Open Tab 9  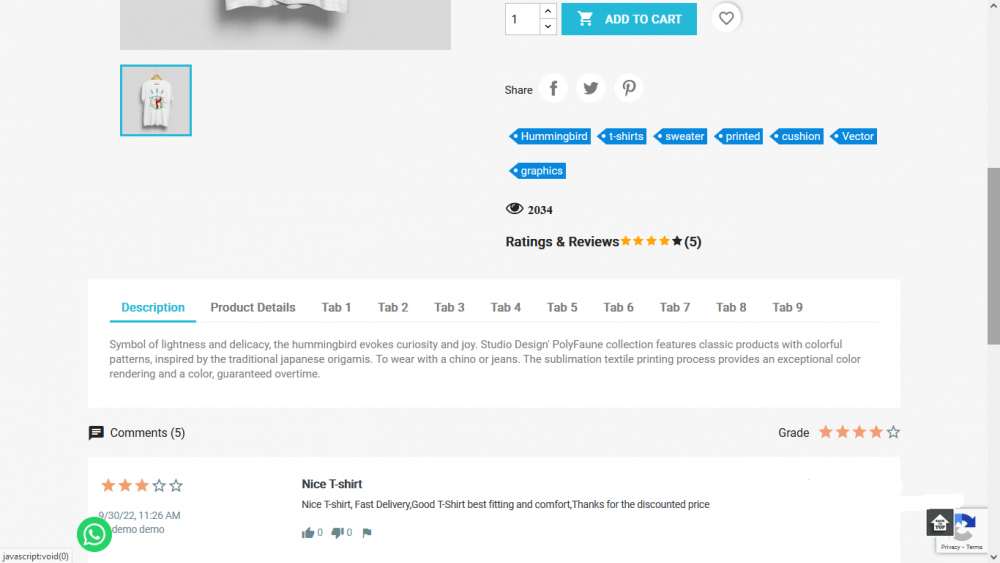[788, 307]
